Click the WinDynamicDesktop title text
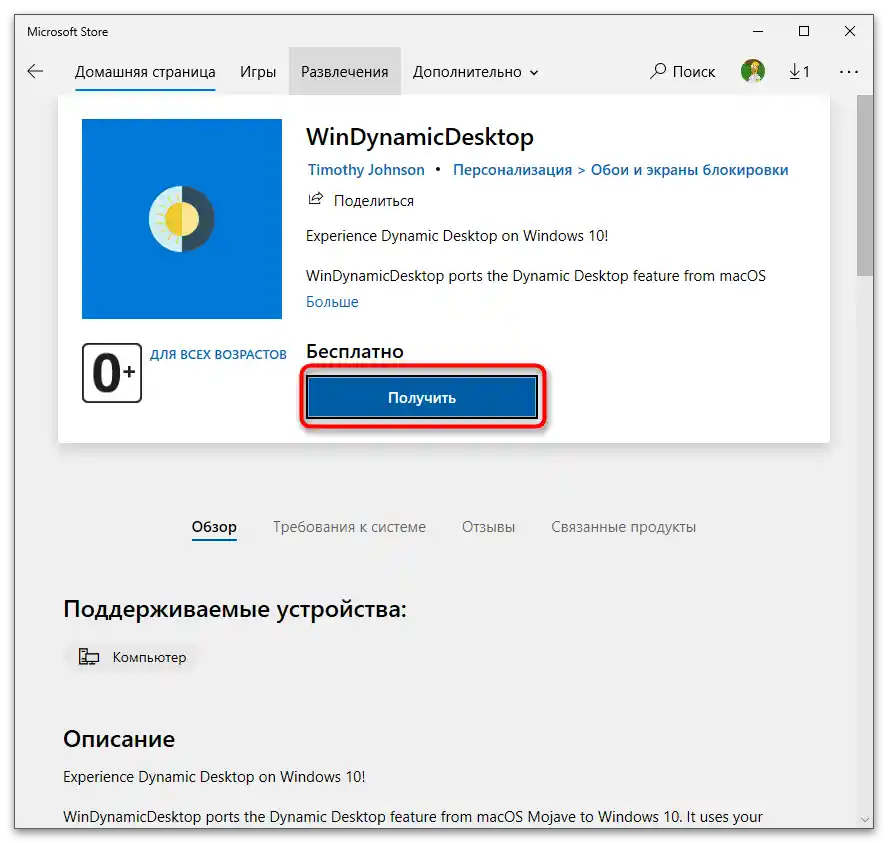This screenshot has height=843, width=888. coord(420,137)
